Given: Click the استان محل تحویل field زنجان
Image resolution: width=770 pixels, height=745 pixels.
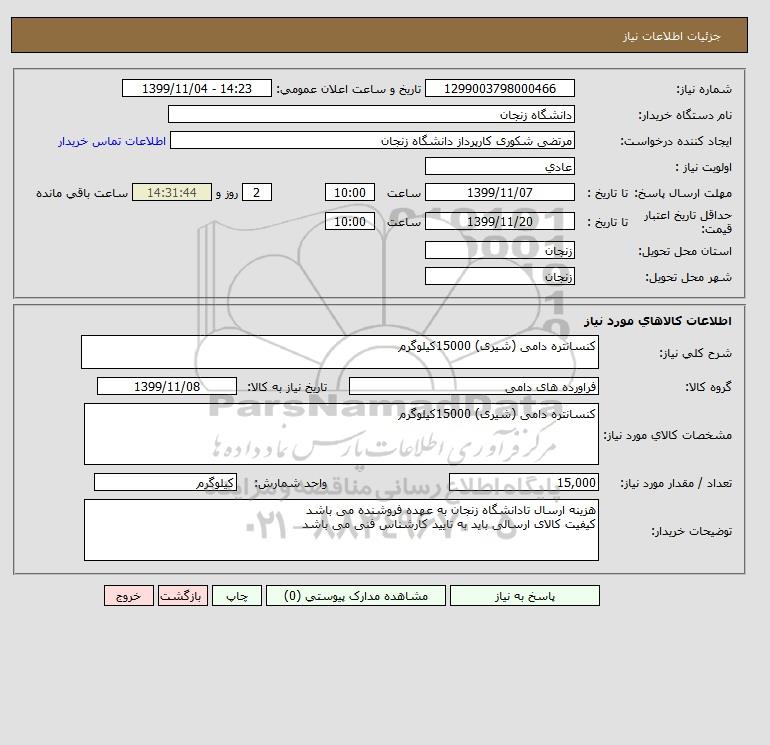Looking at the screenshot, I should (x=499, y=250).
